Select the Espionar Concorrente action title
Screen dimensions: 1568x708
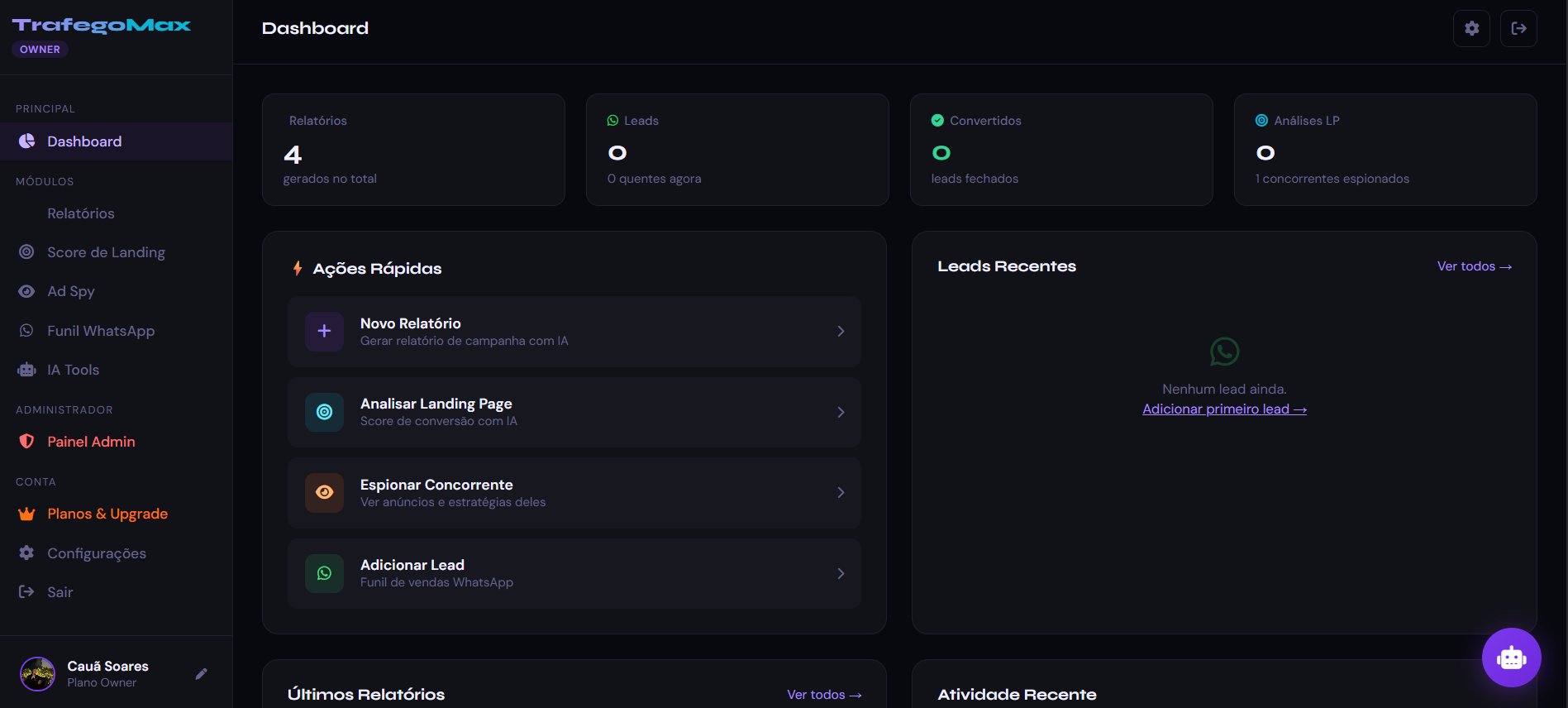coord(436,485)
